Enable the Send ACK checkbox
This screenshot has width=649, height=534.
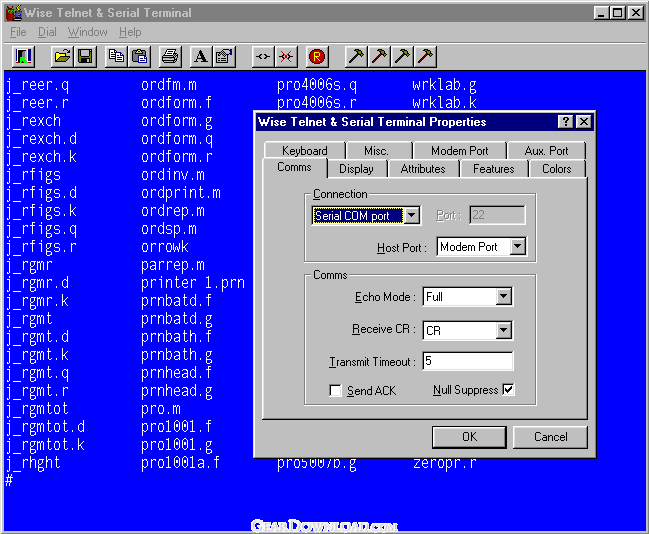pyautogui.click(x=336, y=391)
